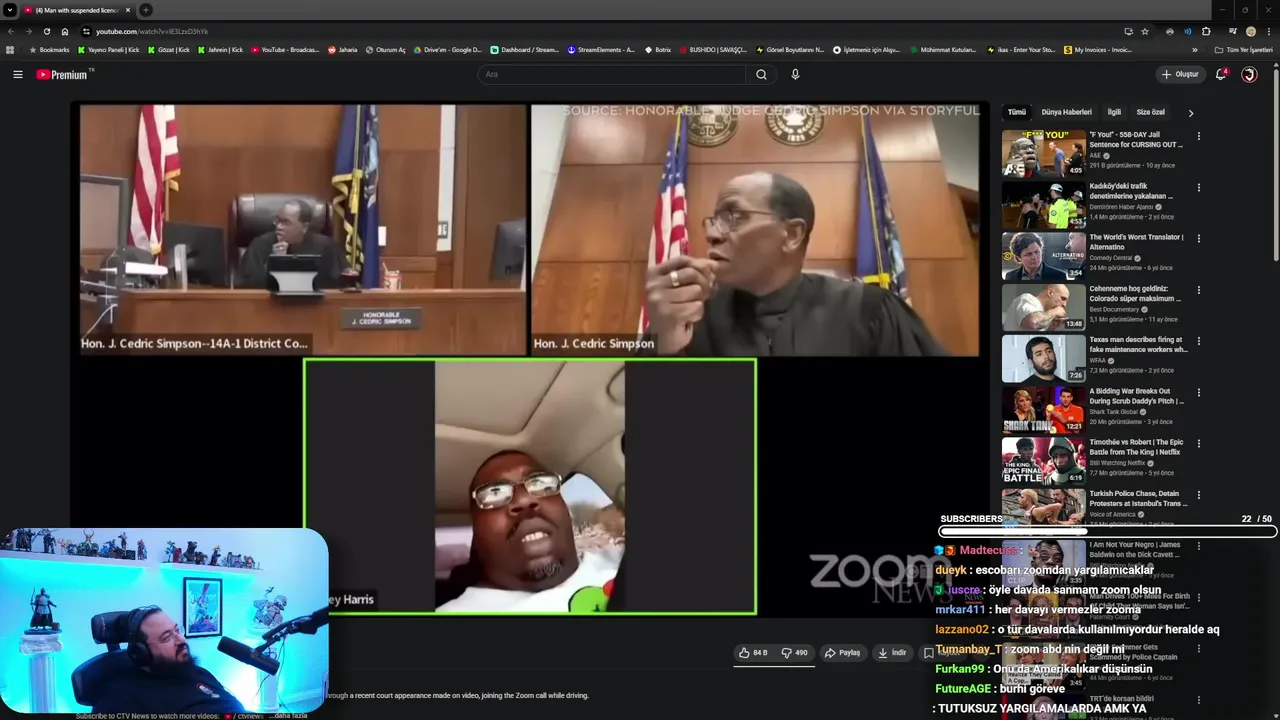Open Shark Tank Bidding War thumbnail

(x=1043, y=410)
